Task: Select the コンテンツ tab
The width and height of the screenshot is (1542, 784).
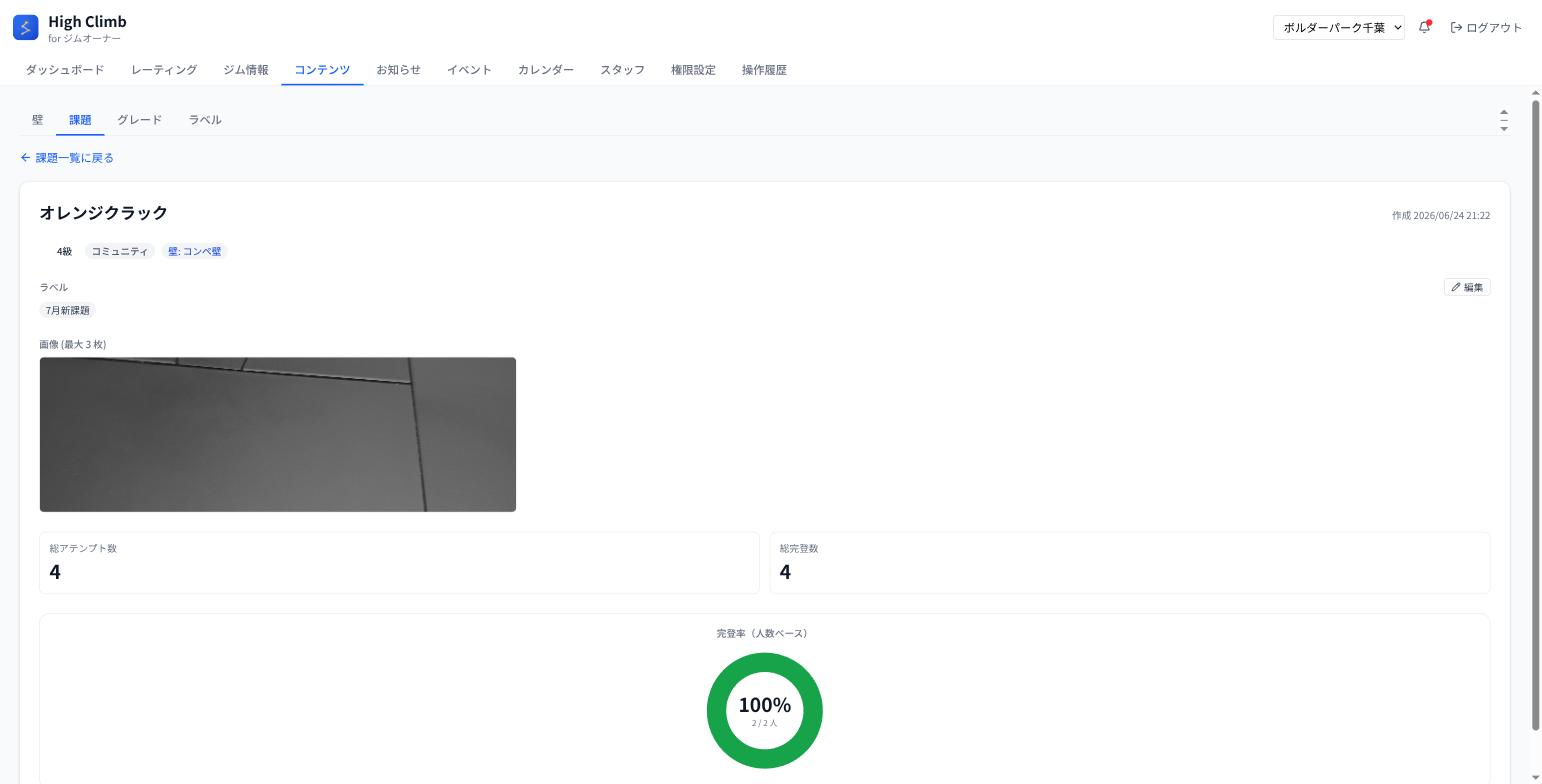Action: click(322, 70)
